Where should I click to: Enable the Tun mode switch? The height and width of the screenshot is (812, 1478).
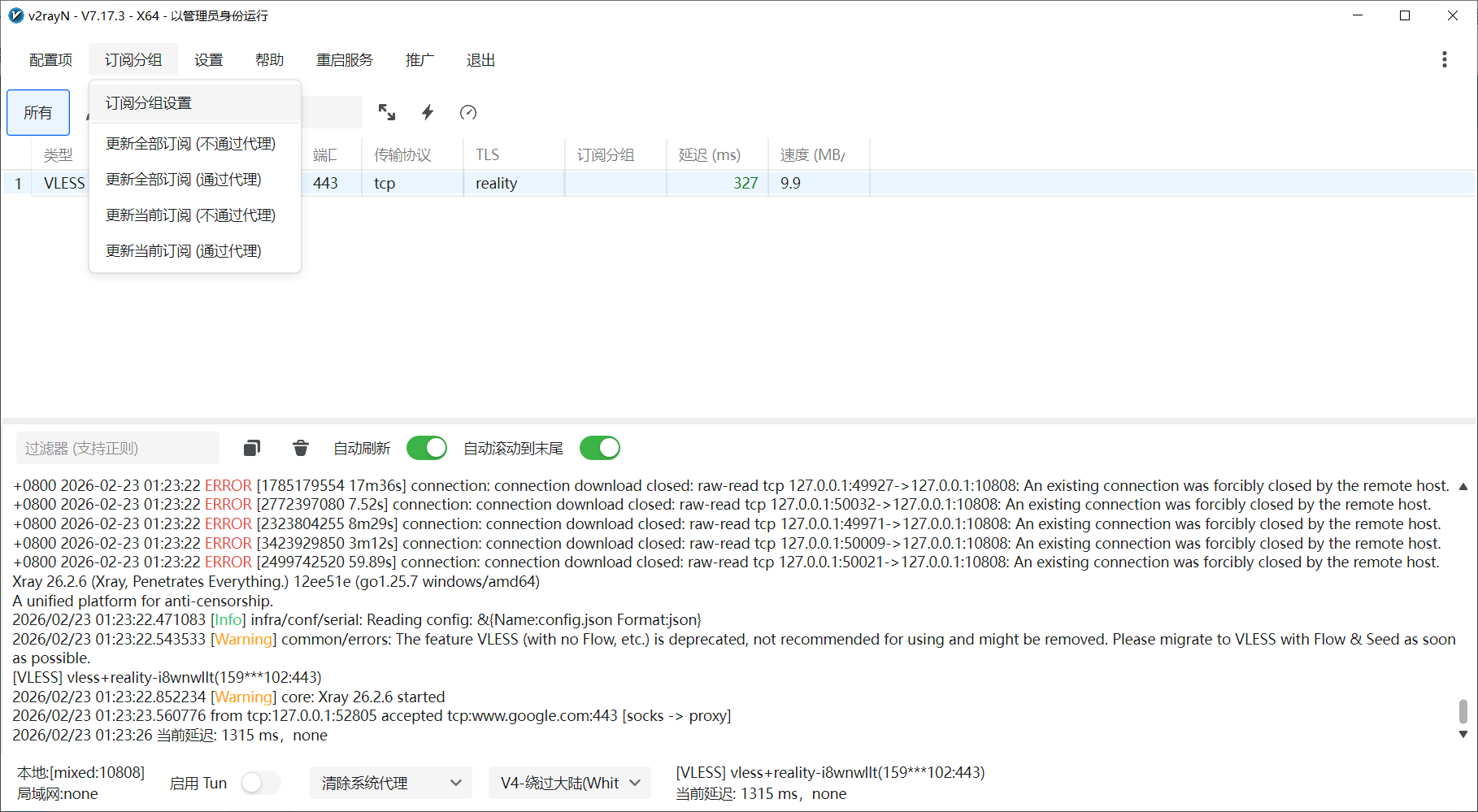pyautogui.click(x=260, y=783)
